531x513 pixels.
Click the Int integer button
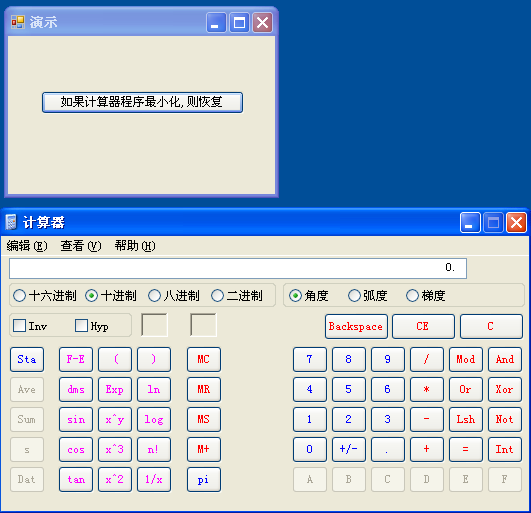click(x=505, y=449)
